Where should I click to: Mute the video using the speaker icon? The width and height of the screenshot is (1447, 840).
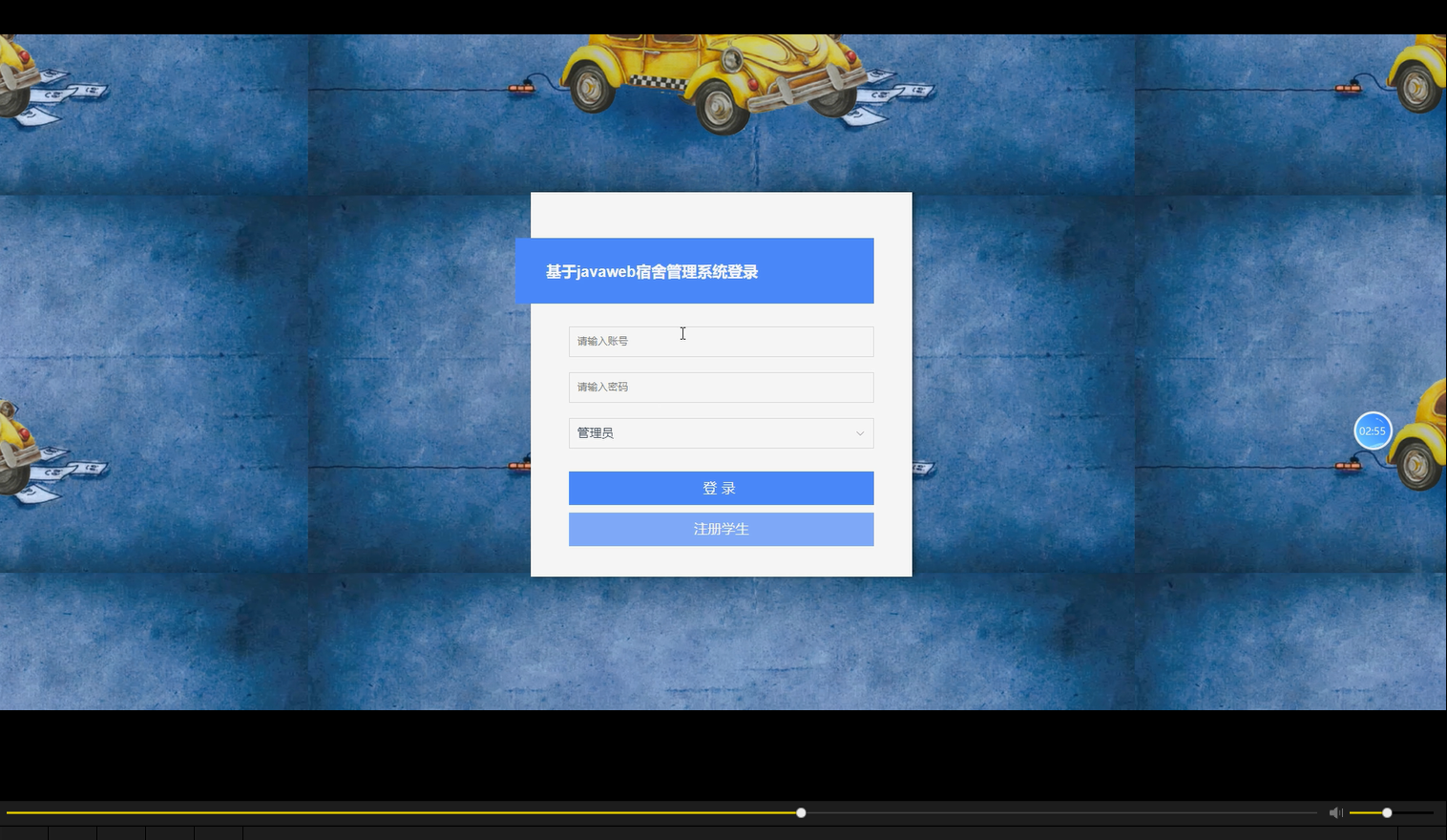1335,812
